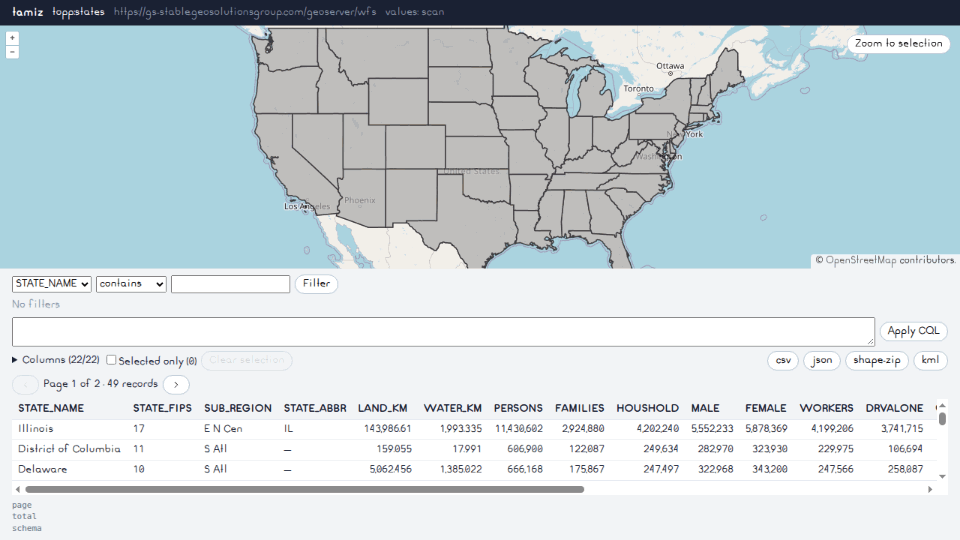Screen dimensions: 960x540
Task: Sort by SUB_REGION column header
Action: coord(238,408)
